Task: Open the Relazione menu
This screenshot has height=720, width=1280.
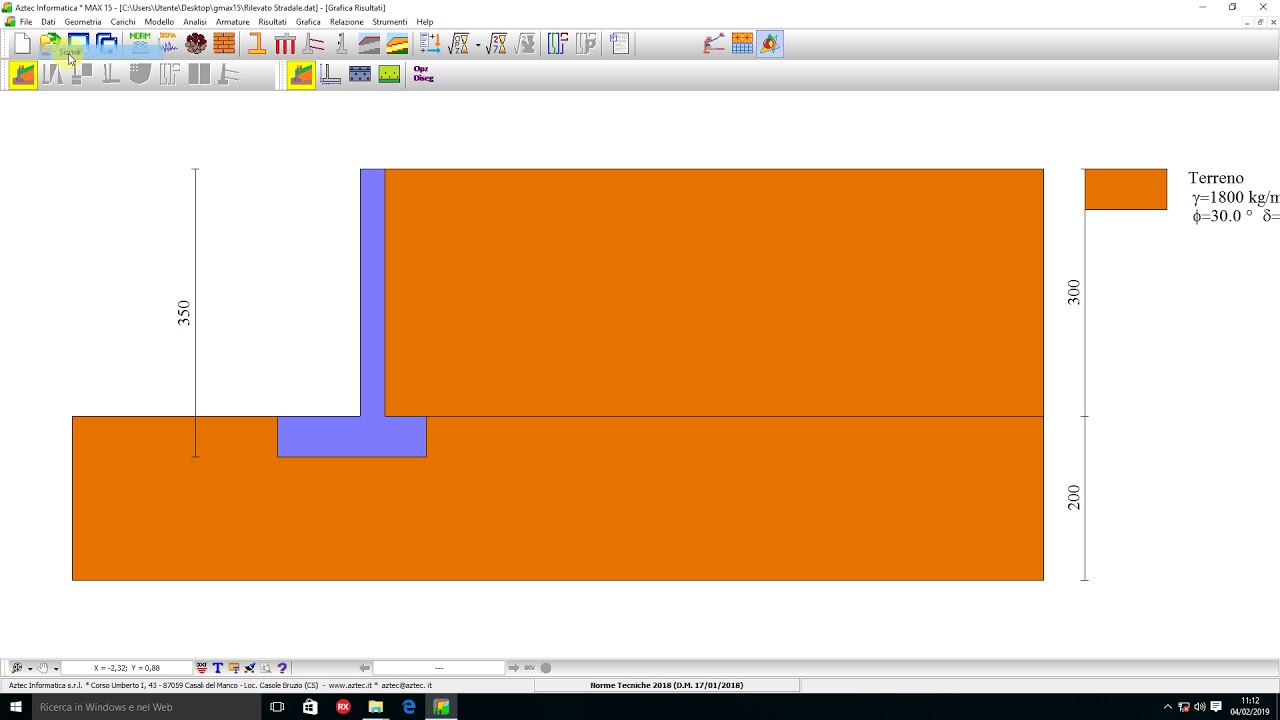Action: 347,22
